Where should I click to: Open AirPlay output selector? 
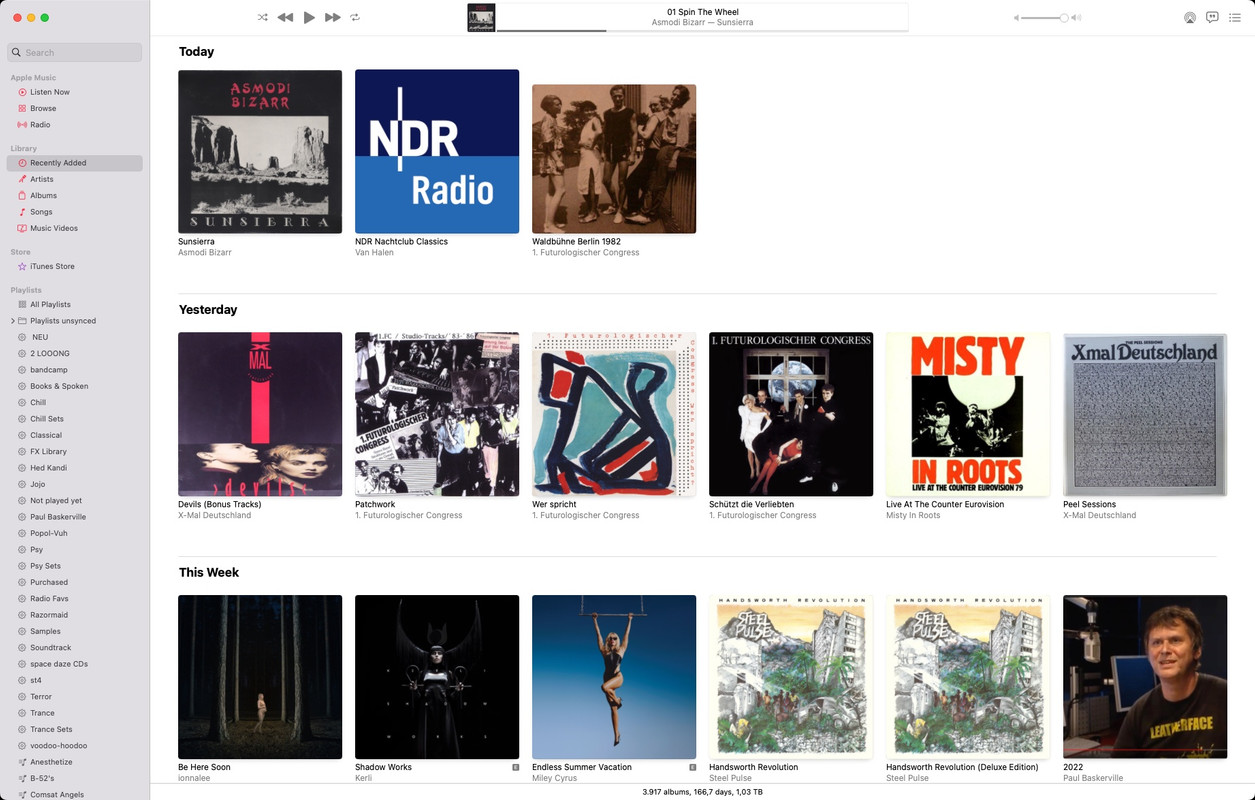(1190, 17)
